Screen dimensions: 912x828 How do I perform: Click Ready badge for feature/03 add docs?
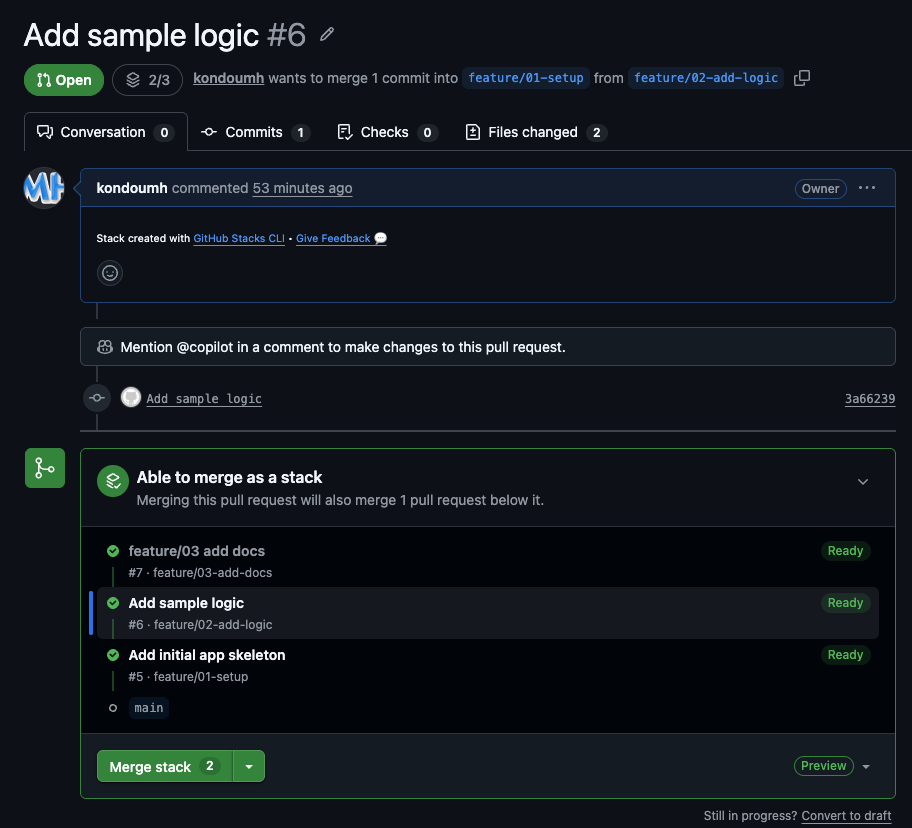click(845, 551)
